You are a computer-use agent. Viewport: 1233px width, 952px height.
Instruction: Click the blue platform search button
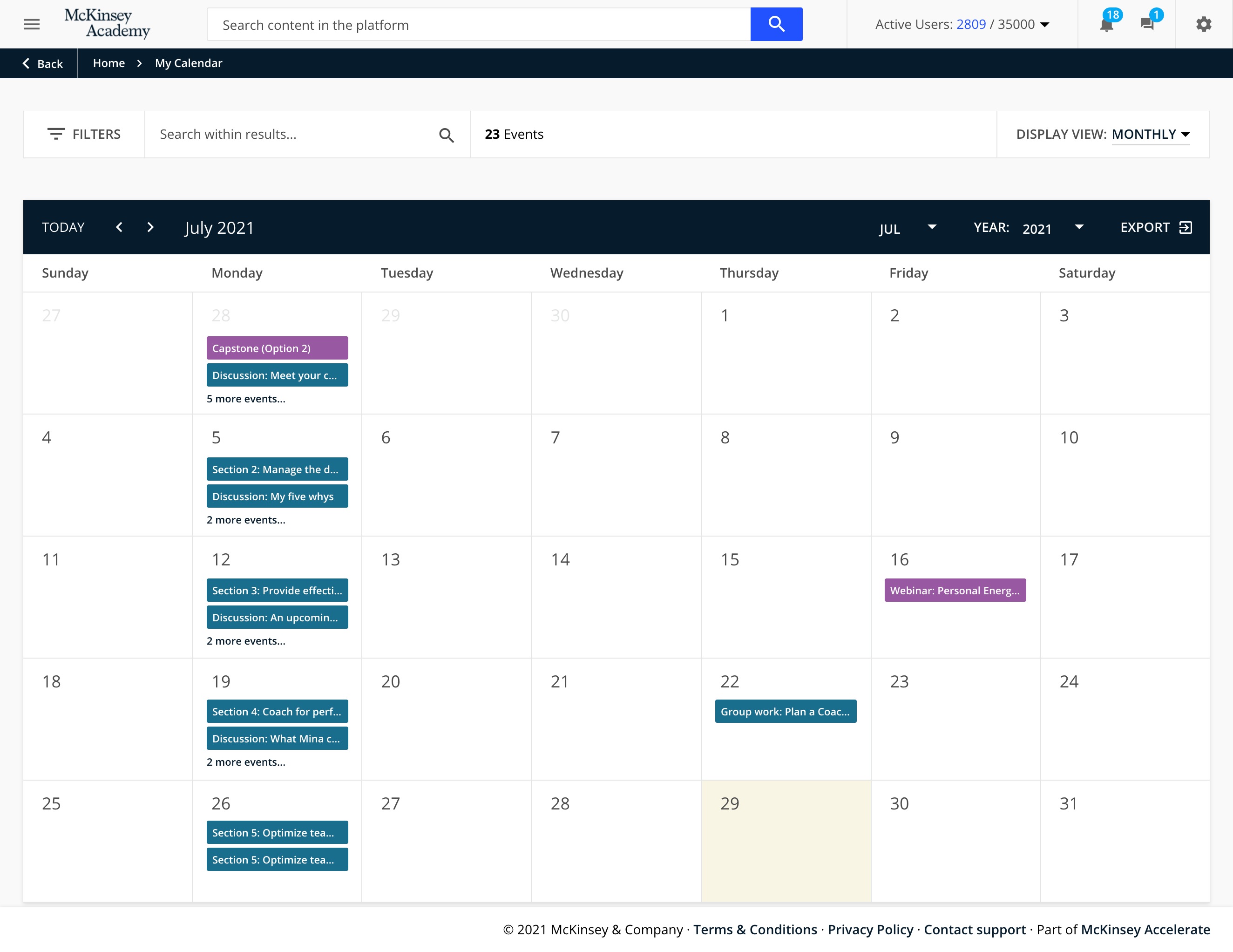776,24
